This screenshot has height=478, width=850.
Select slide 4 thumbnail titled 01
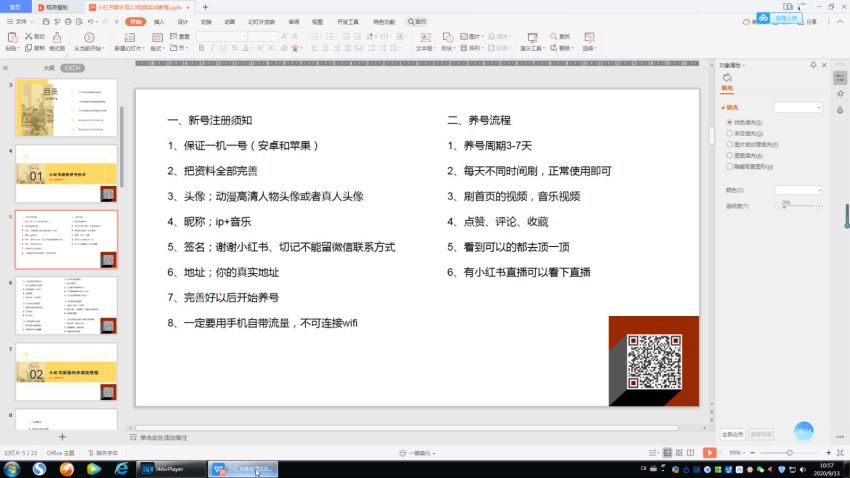[66, 173]
